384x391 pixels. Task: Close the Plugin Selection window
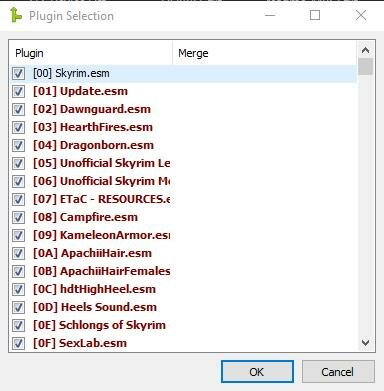[361, 15]
